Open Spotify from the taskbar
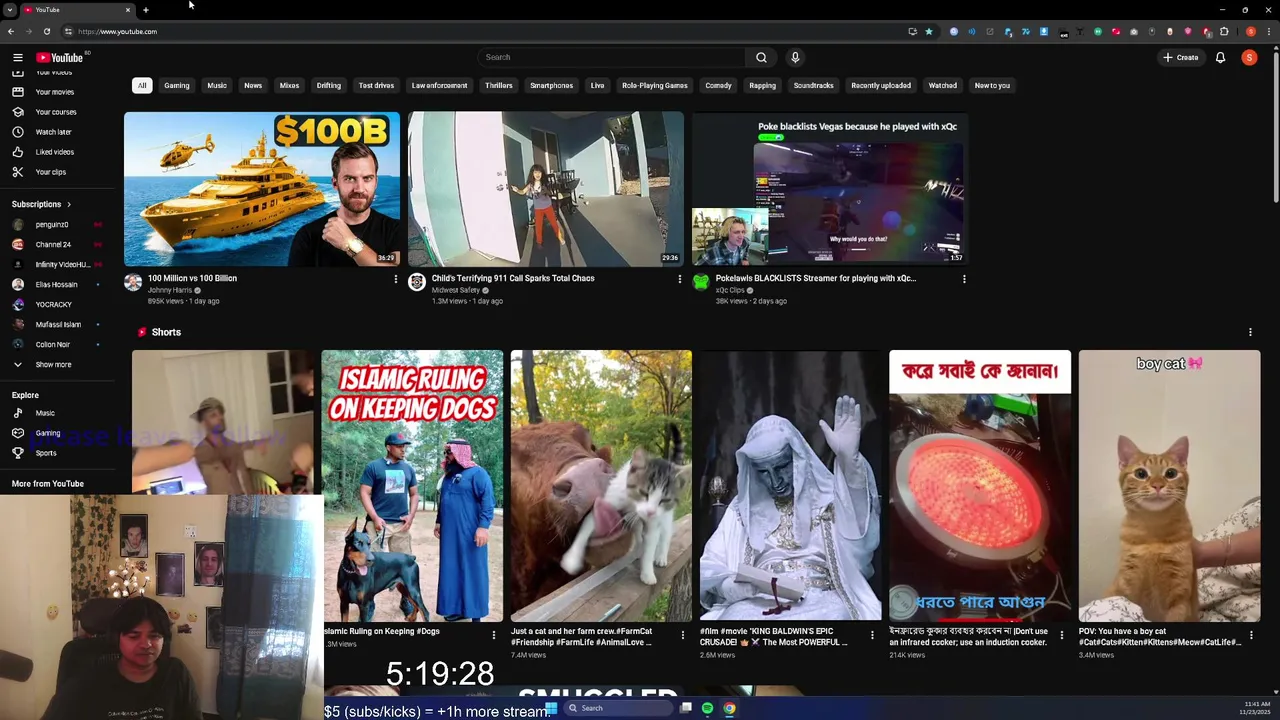This screenshot has width=1280, height=720. click(x=707, y=708)
